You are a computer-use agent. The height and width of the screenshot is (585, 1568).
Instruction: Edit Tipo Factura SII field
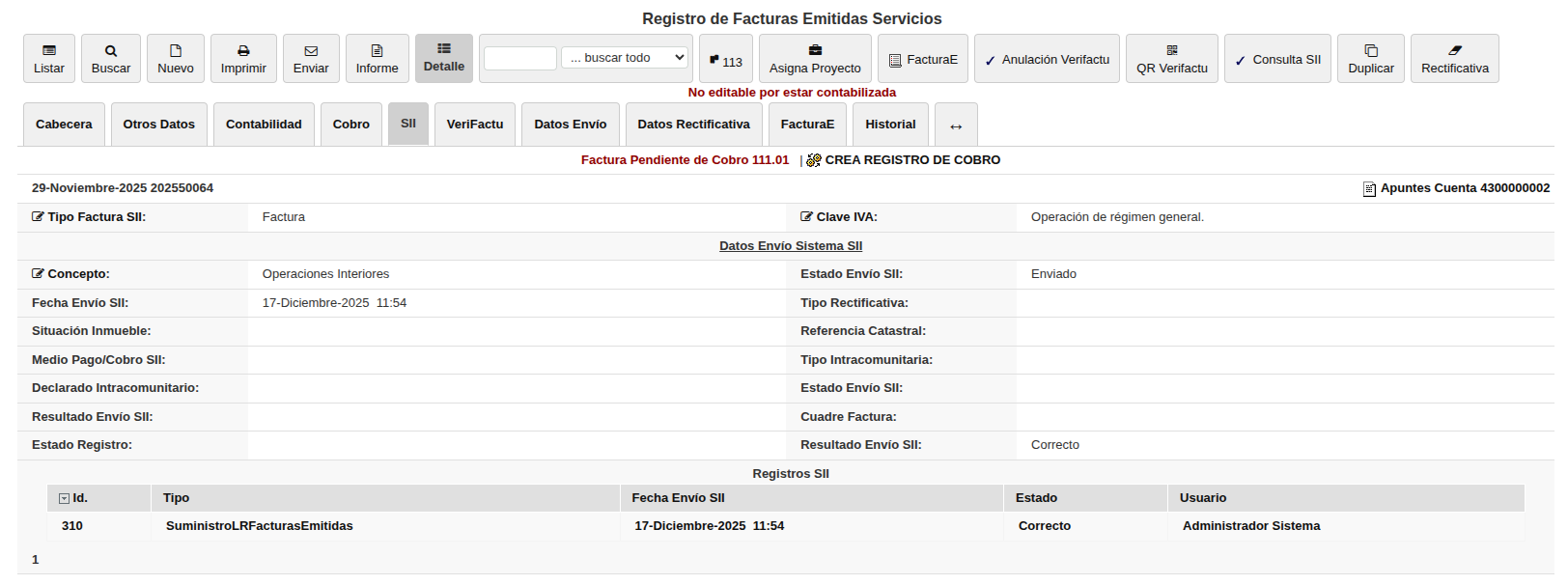(x=38, y=217)
